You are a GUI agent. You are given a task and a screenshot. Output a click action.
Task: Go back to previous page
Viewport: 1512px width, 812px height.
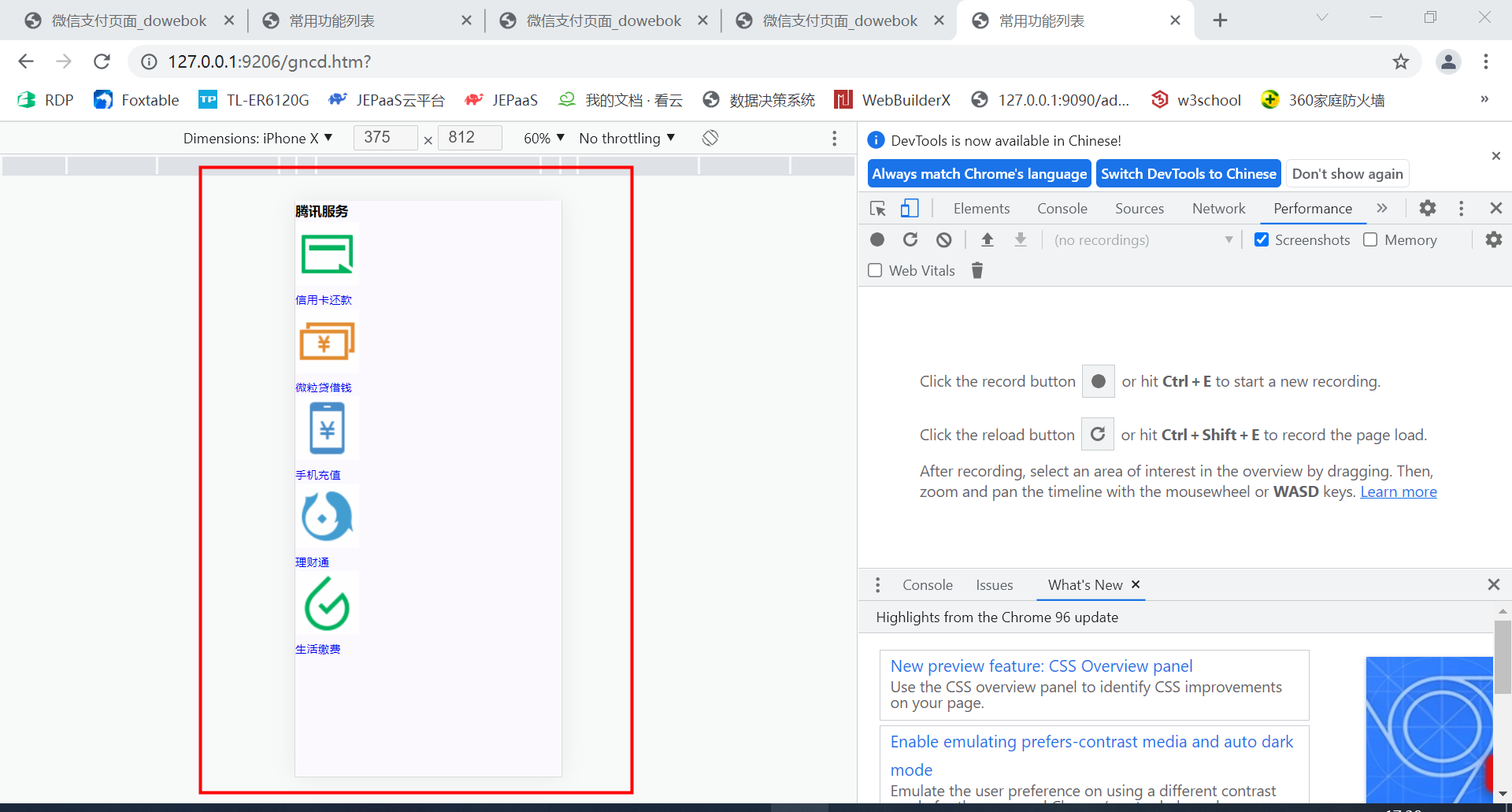click(26, 61)
